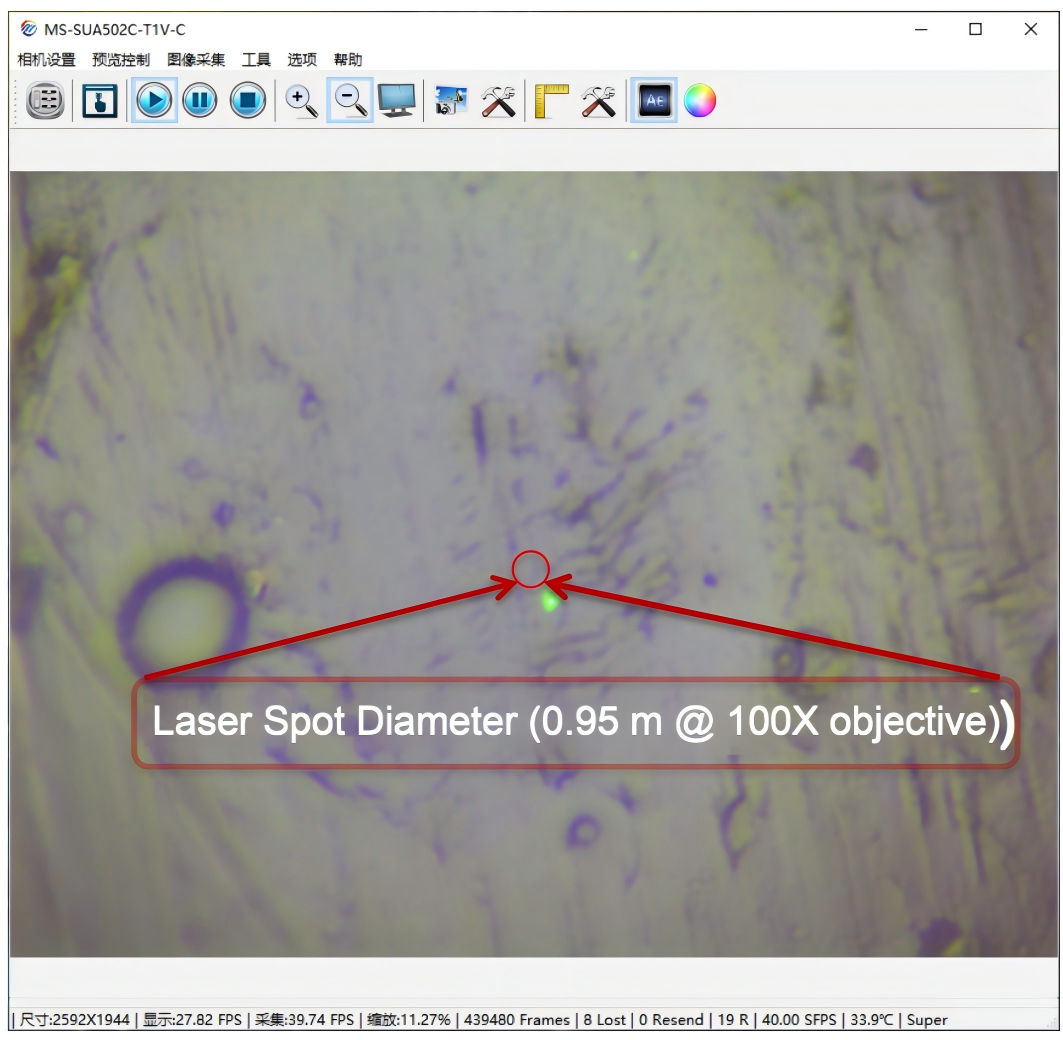This screenshot has height=1040, width=1063.
Task: Open the 帮助 menu
Action: (348, 60)
